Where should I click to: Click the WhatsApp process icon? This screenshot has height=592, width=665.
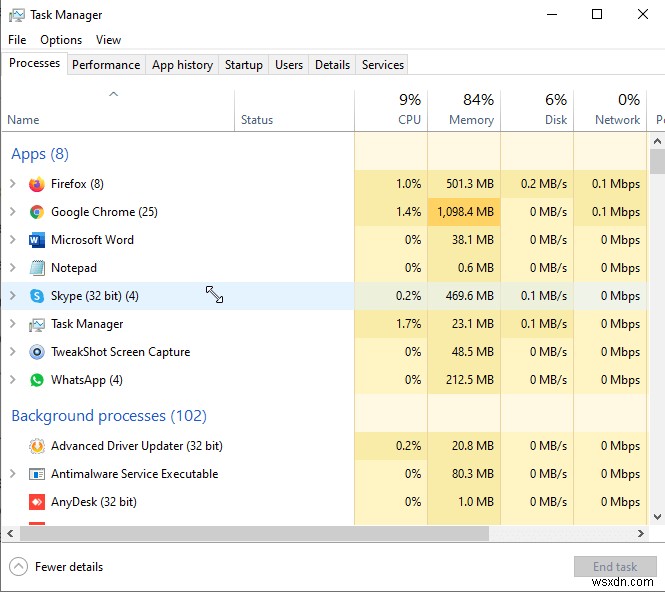tap(37, 380)
